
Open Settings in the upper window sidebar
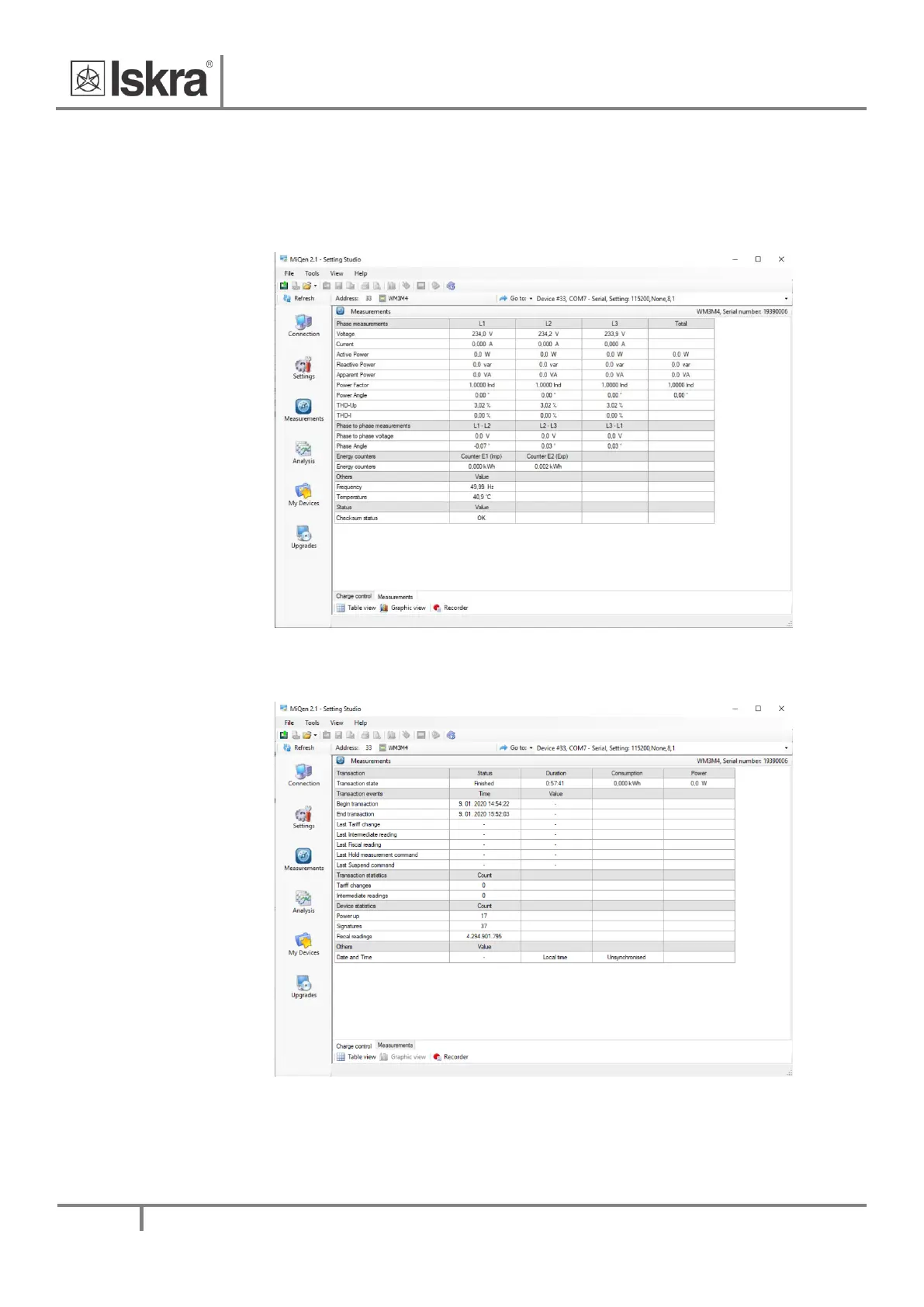(x=303, y=368)
